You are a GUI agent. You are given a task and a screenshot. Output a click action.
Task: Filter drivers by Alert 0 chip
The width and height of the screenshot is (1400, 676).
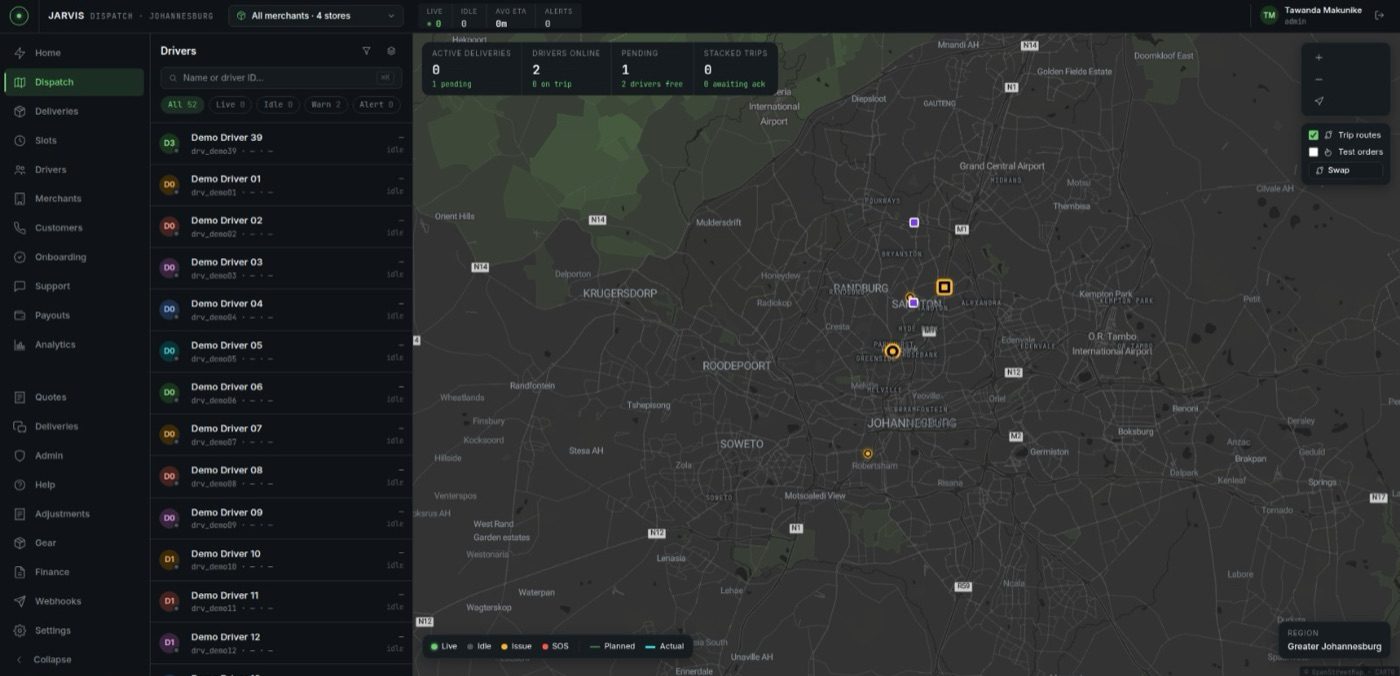tap(376, 104)
